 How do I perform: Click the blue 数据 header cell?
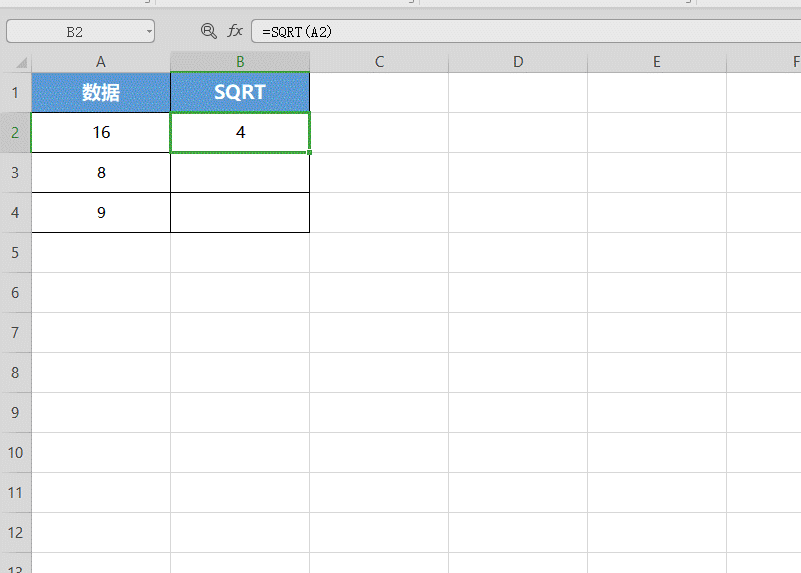101,93
